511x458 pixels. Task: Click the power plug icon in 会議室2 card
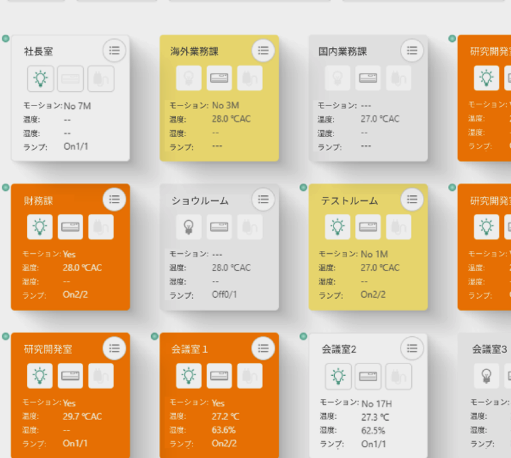coord(399,376)
